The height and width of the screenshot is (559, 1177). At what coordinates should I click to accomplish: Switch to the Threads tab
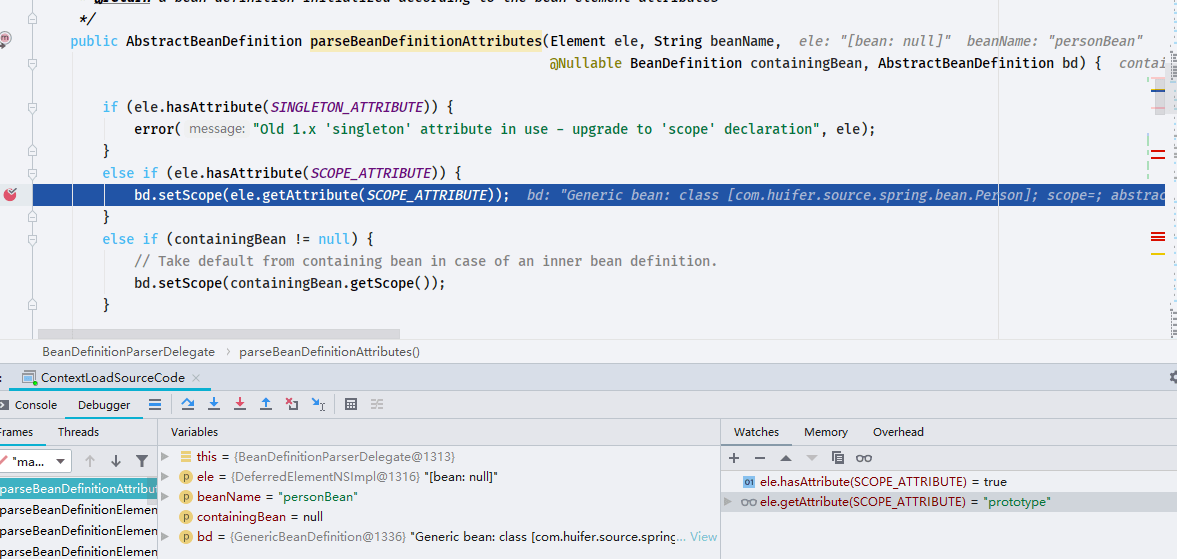(x=78, y=432)
